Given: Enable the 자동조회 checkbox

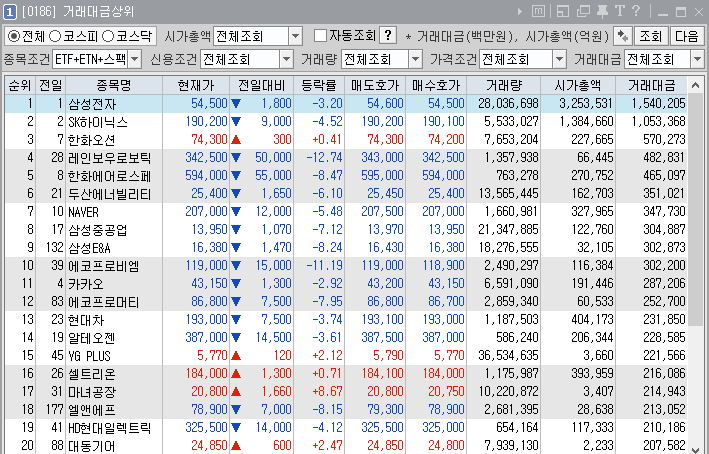Looking at the screenshot, I should click(x=320, y=36).
